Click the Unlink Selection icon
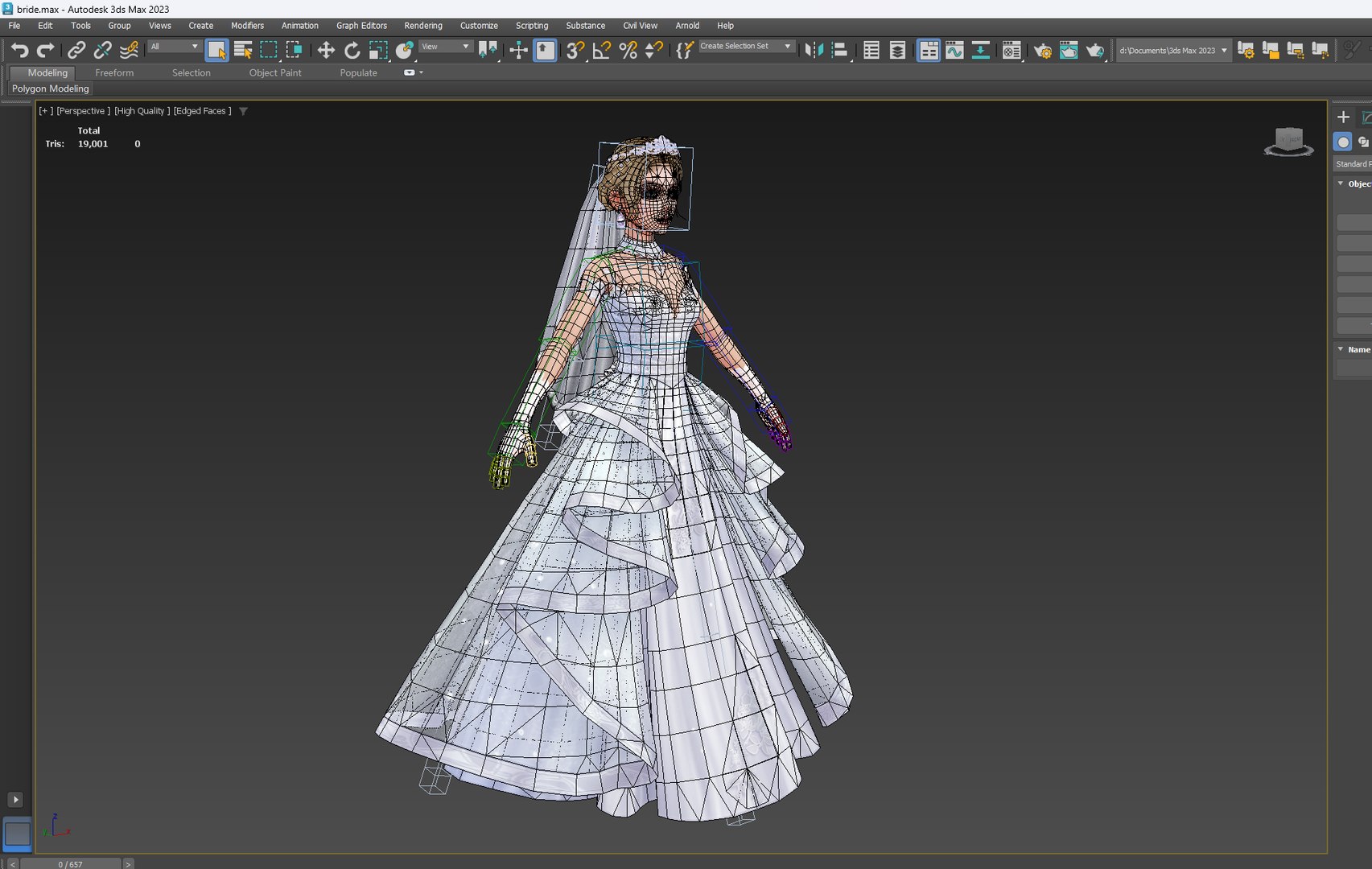The height and width of the screenshot is (869, 1372). [102, 51]
